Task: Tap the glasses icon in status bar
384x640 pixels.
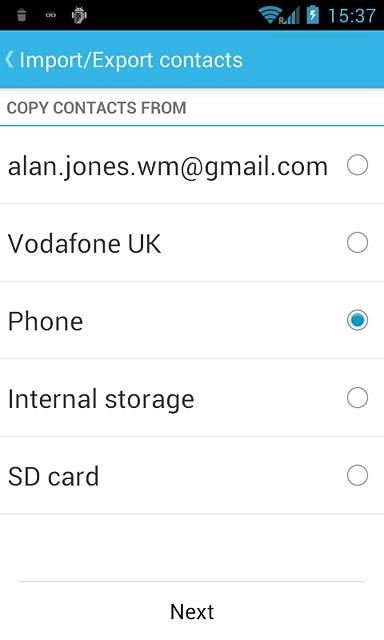Action: coord(51,16)
